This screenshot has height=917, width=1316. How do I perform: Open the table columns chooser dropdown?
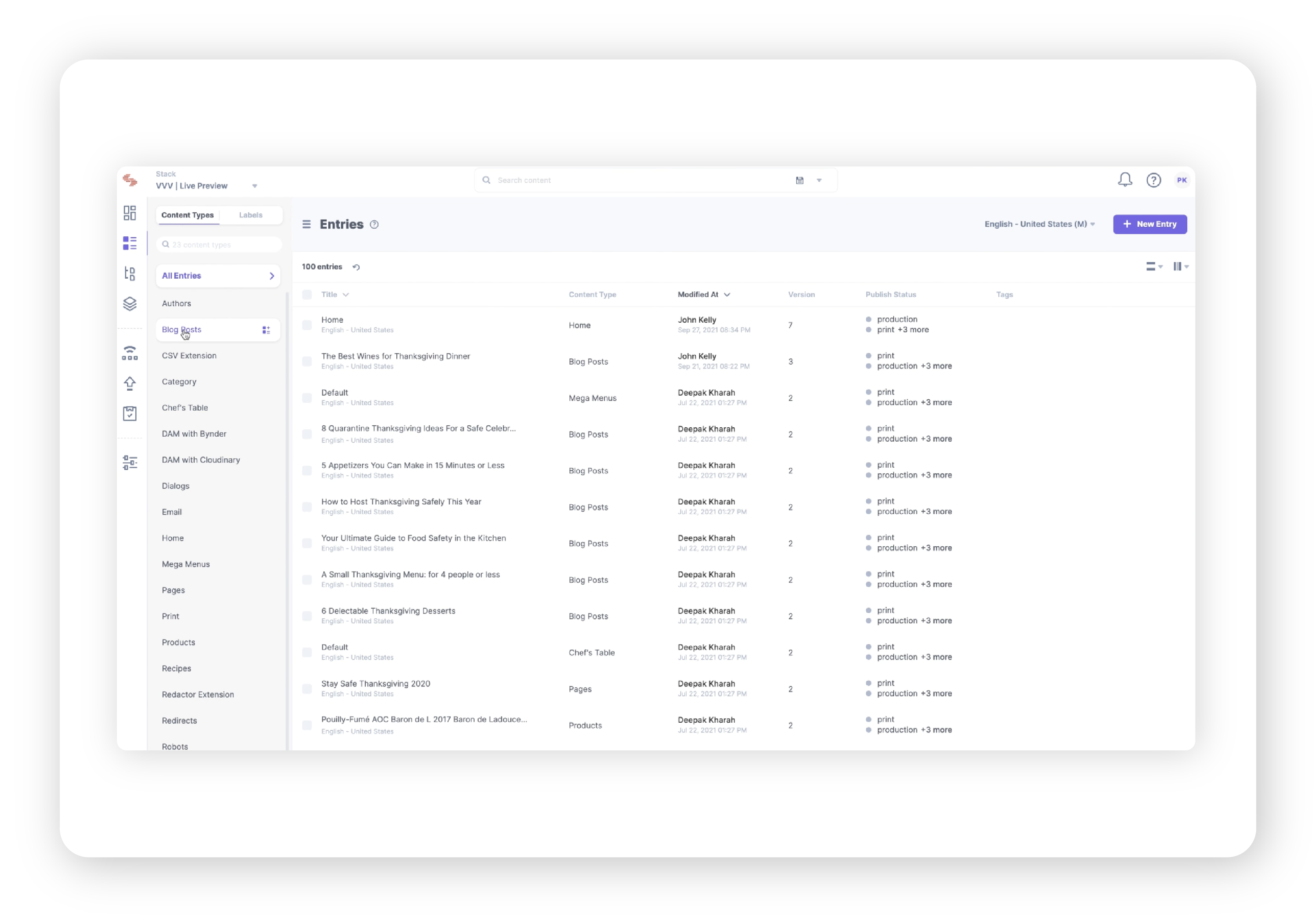click(x=1180, y=266)
